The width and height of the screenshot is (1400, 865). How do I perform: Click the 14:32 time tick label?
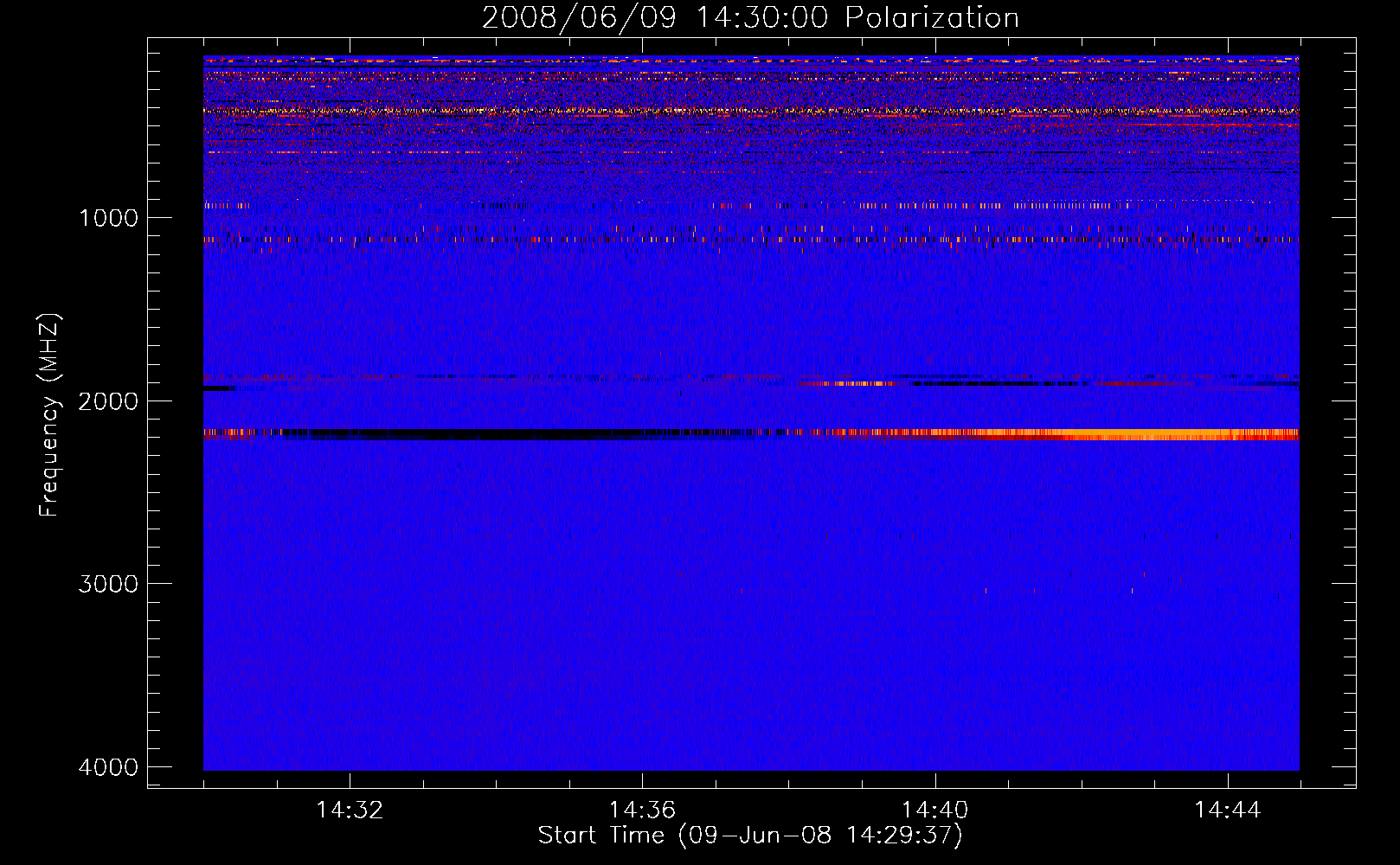(350, 811)
